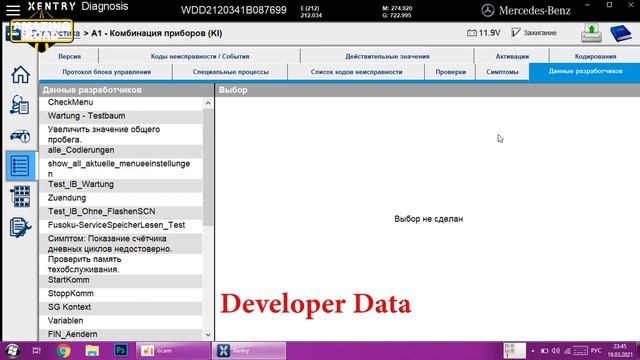Switch to the Версия tab
The width and height of the screenshot is (640, 360).
(69, 56)
